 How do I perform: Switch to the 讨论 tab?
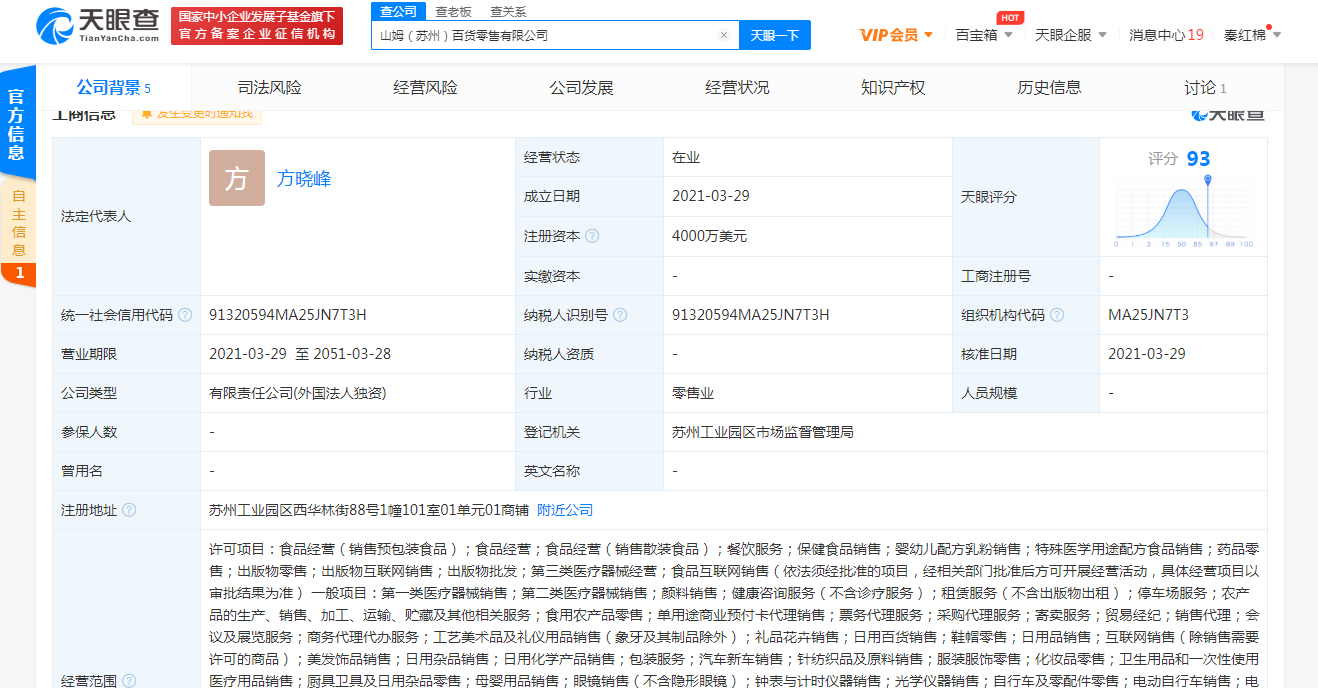1205,87
